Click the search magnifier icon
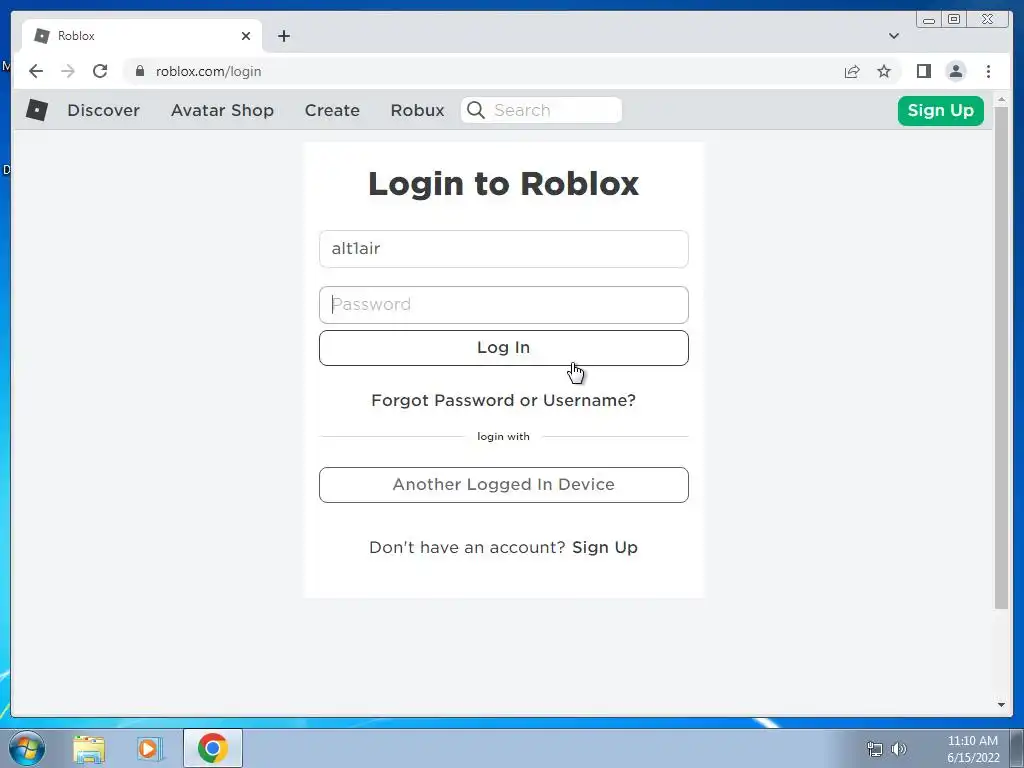Image resolution: width=1024 pixels, height=768 pixels. (476, 110)
